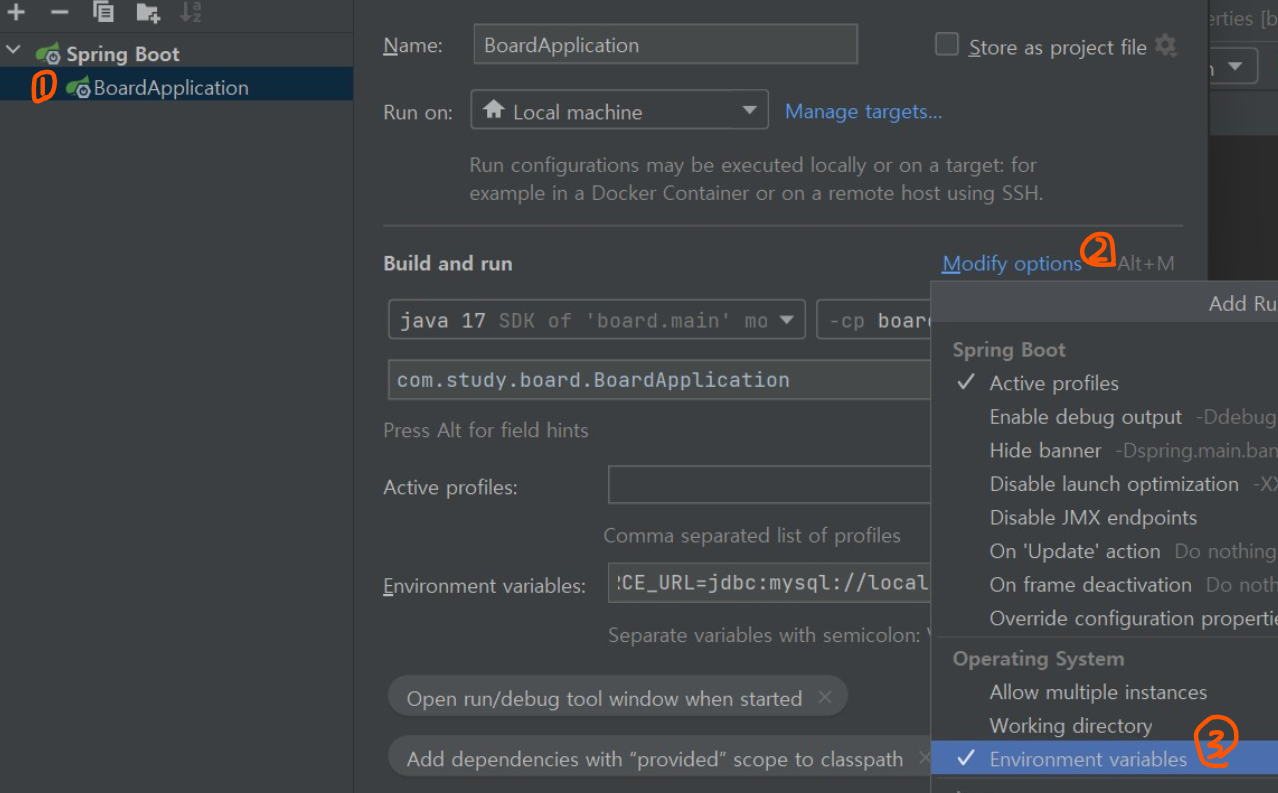Edit the -cp classpath module field
Screen dimensions: 1278x793
click(875, 320)
